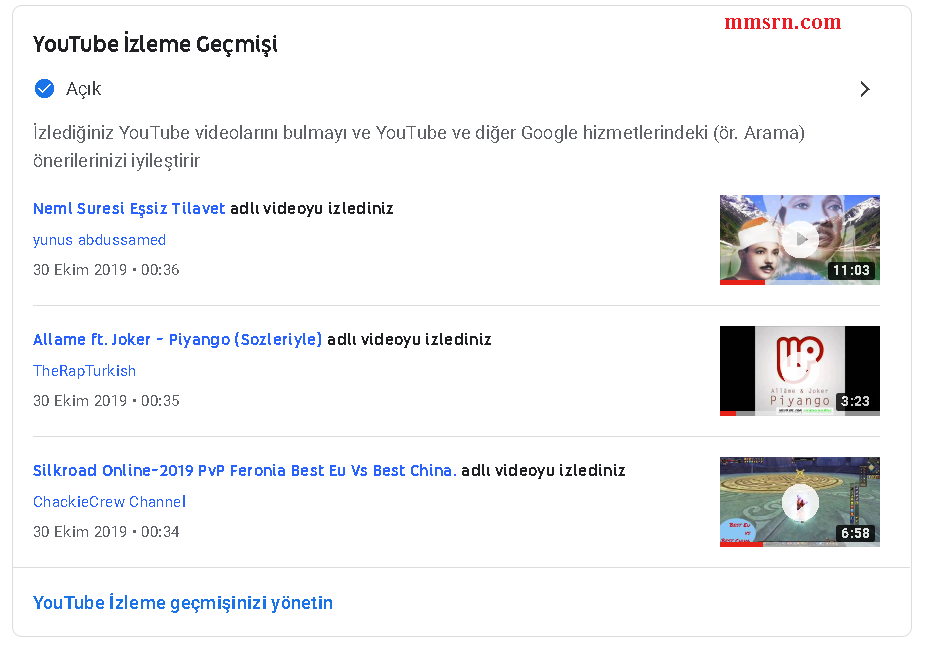Go to TheRapTurkish channel
Screen dimensions: 927x646
pyautogui.click(x=85, y=371)
